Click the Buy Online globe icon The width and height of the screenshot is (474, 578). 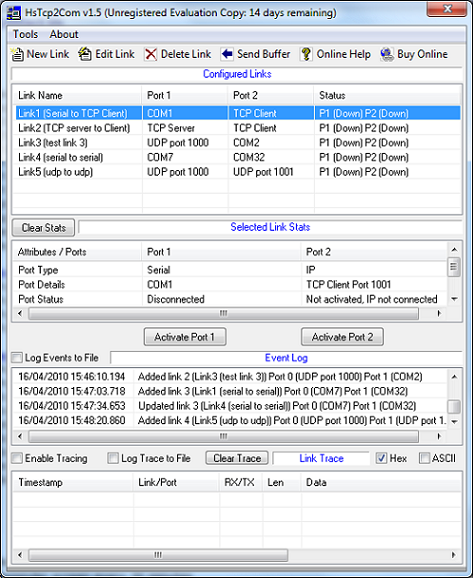tap(387, 55)
